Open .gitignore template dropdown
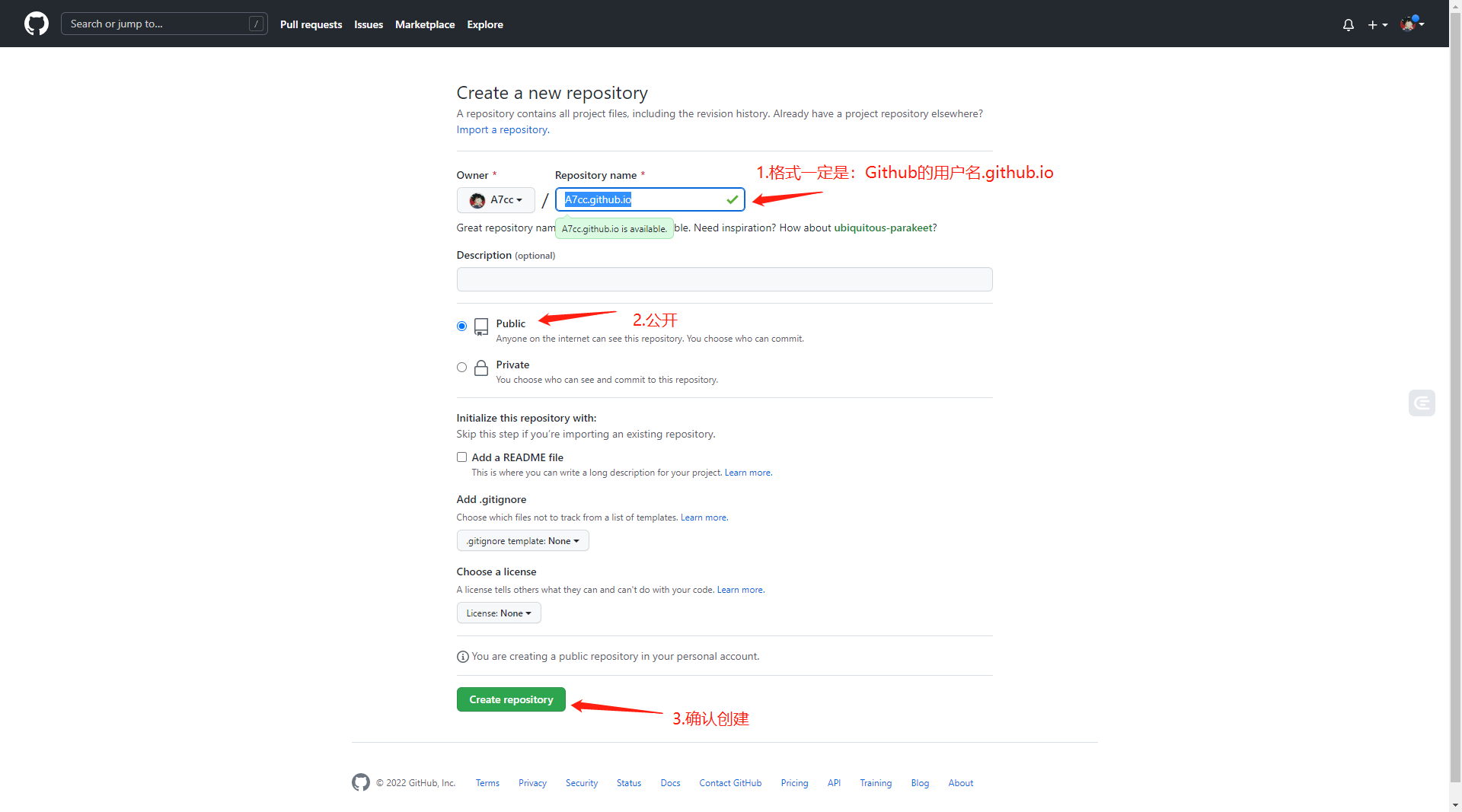1462x812 pixels. coord(522,540)
